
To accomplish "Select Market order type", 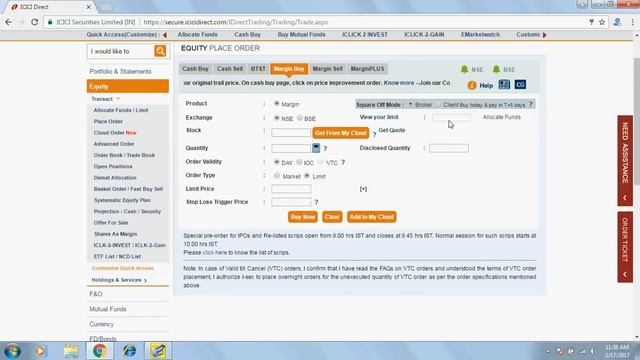I will [277, 176].
